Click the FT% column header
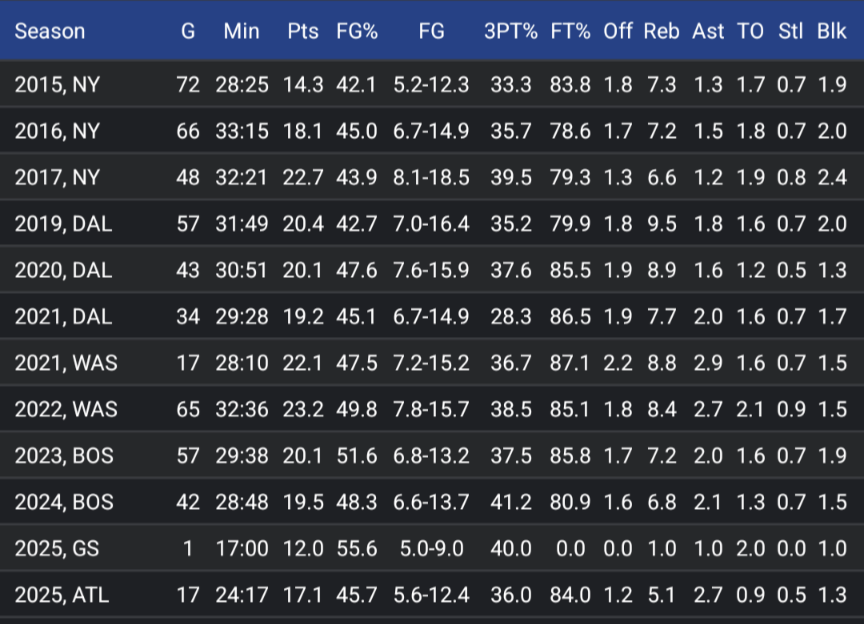Viewport: 864px width, 624px height. [x=570, y=31]
